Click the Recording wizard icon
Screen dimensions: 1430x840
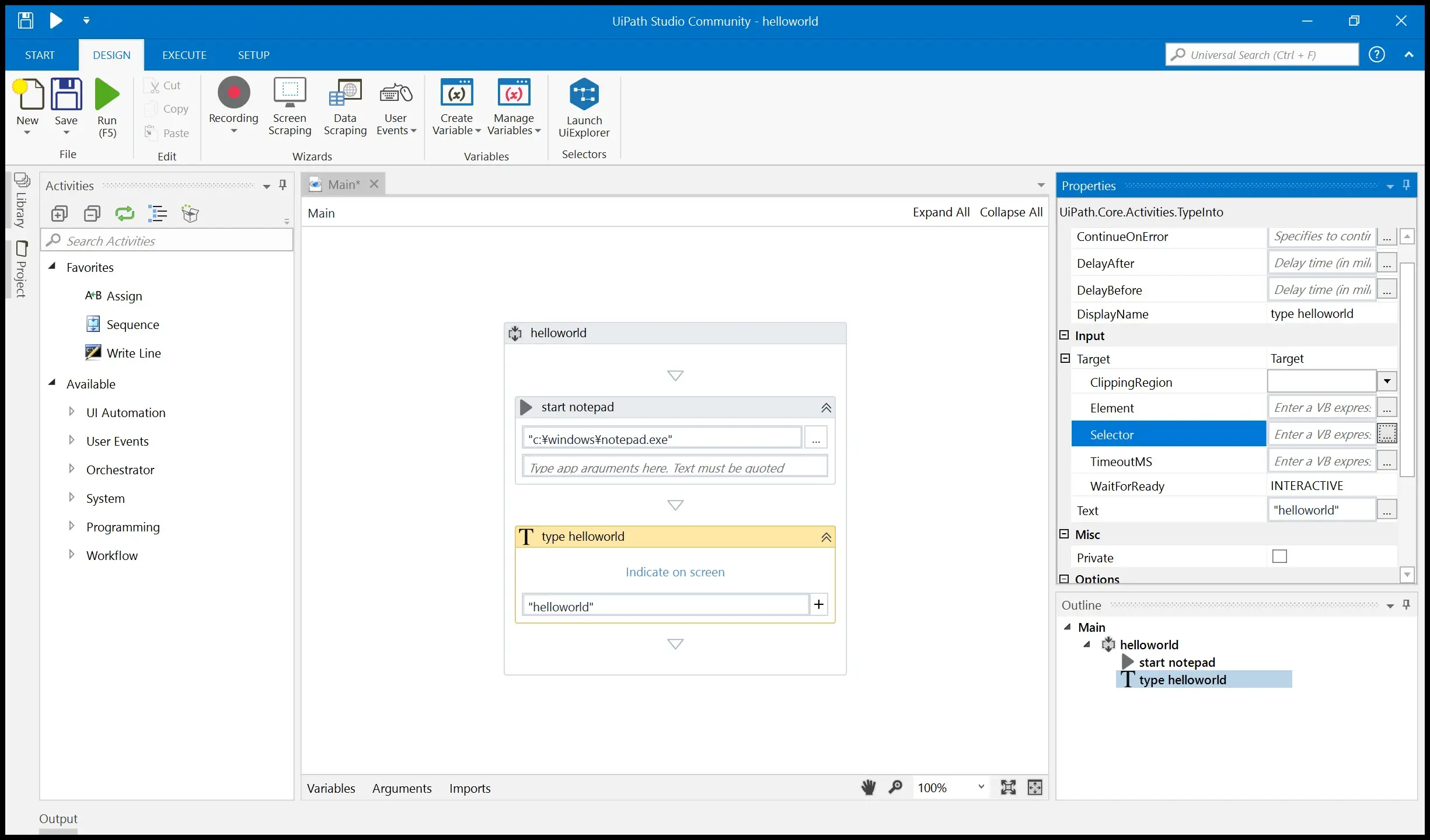pyautogui.click(x=233, y=93)
